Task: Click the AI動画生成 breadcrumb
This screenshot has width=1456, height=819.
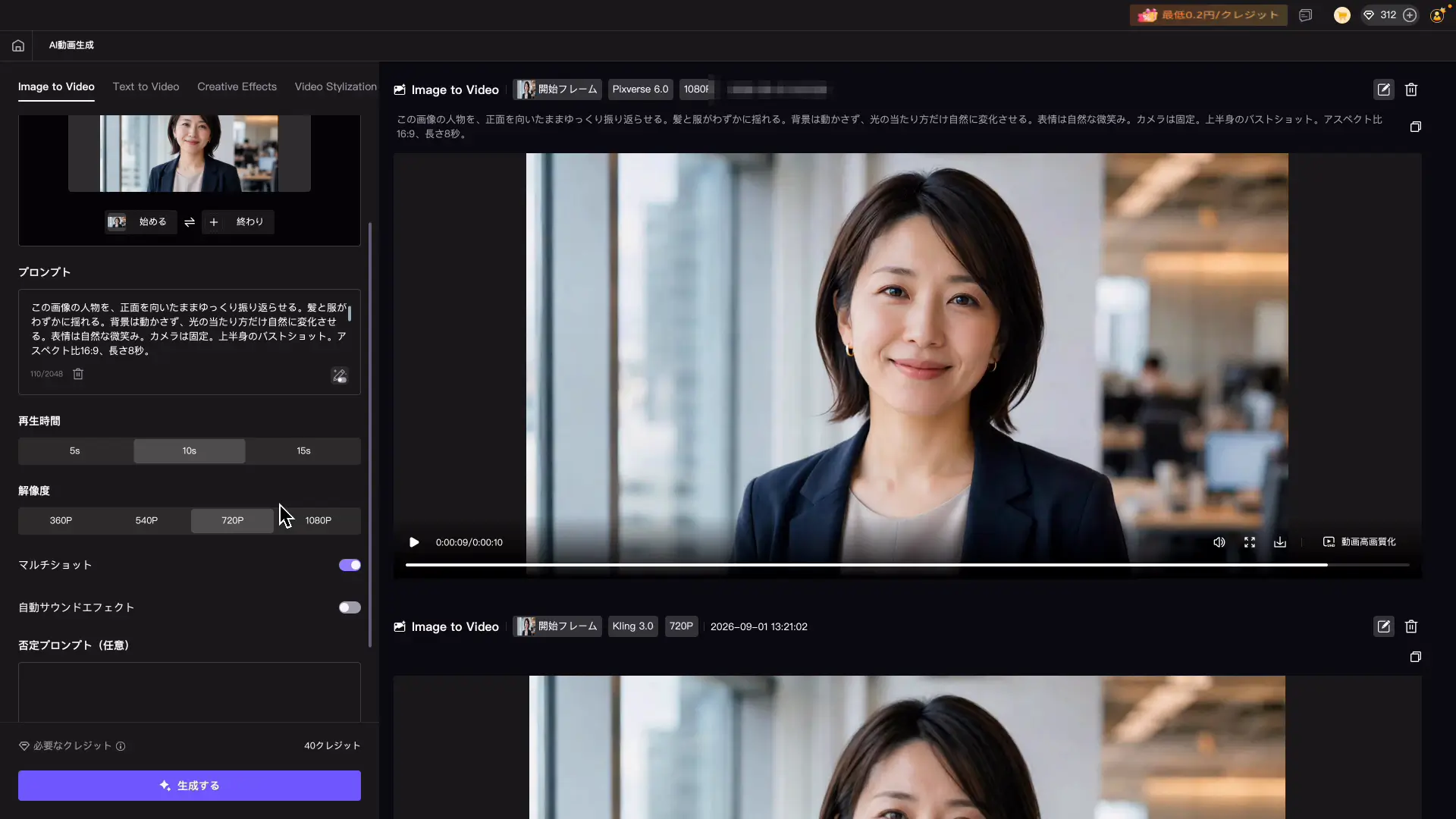Action: [71, 45]
